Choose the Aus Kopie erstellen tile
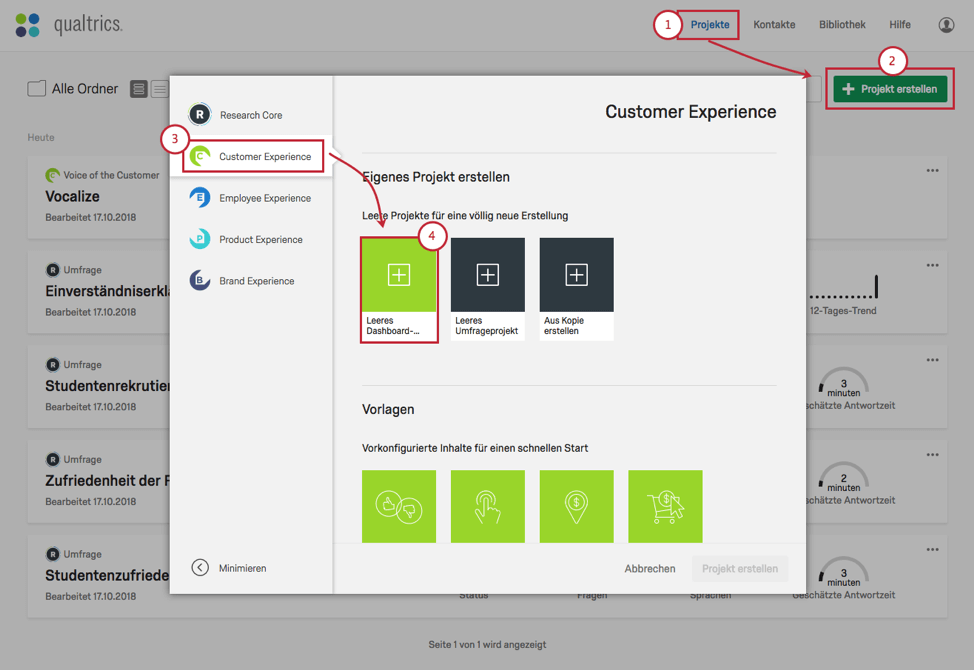This screenshot has width=974, height=670. [576, 289]
